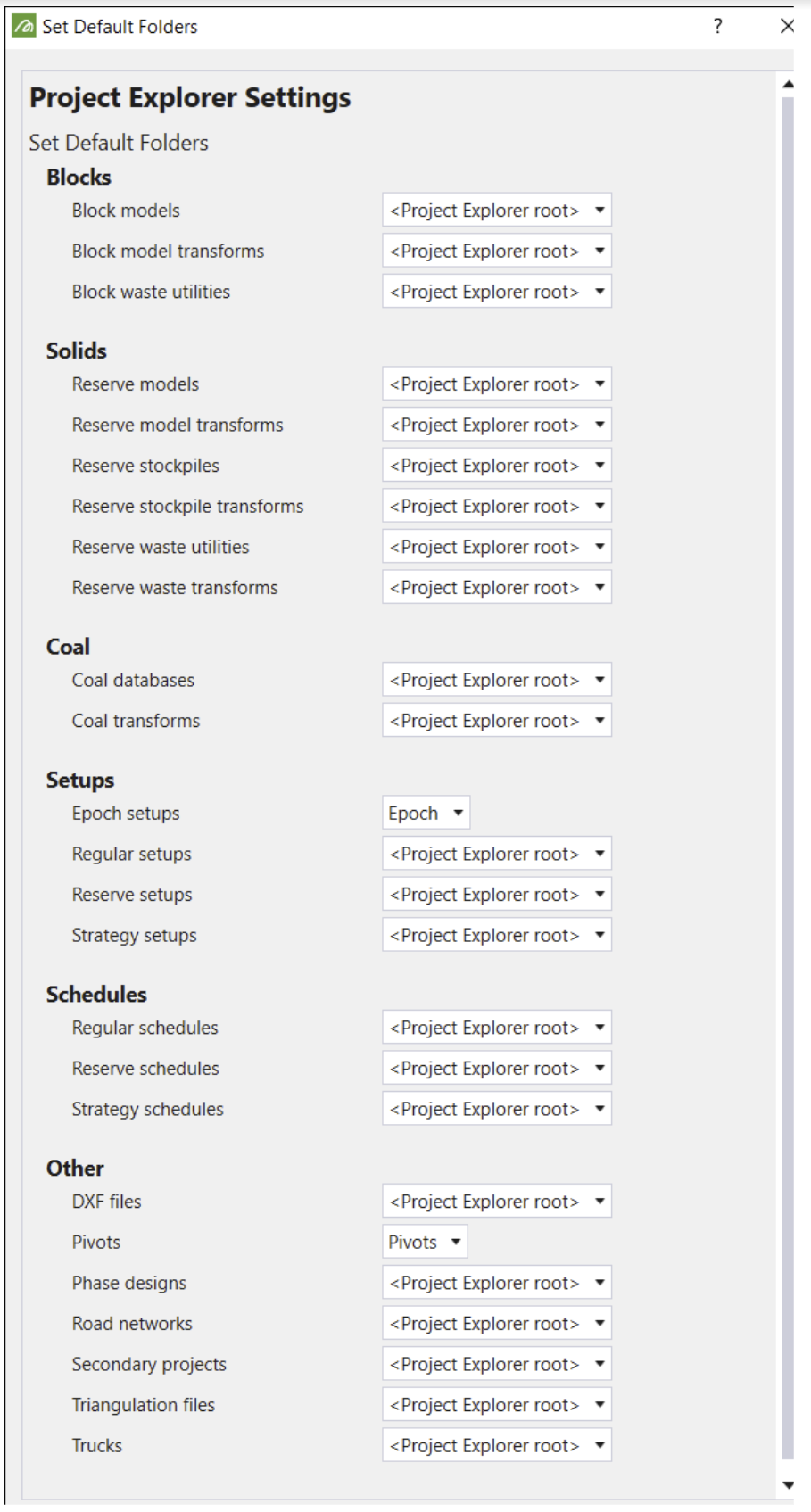Open the Road networks dropdown
The image size is (811, 1512).
(x=497, y=1324)
